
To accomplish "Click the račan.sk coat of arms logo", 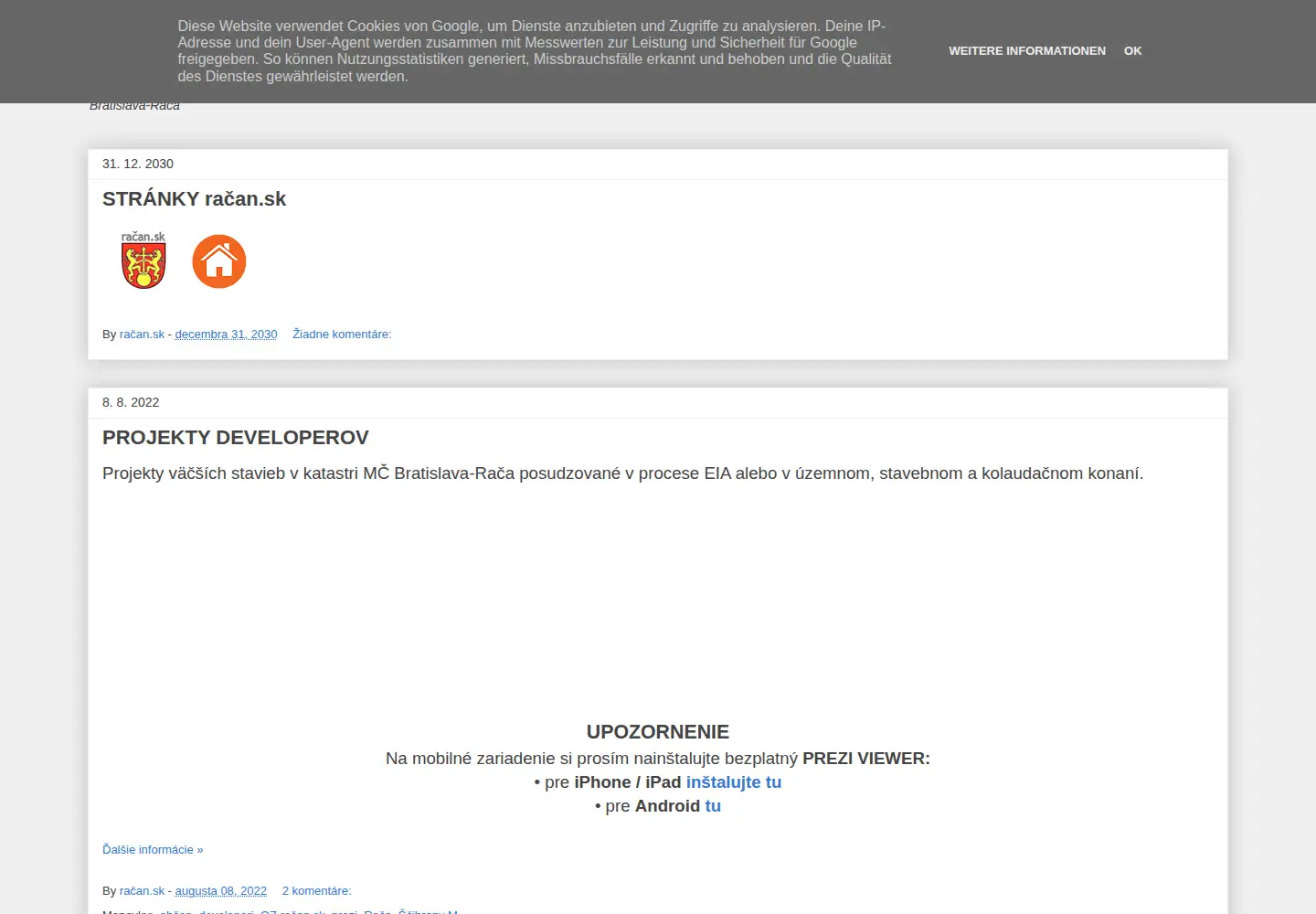I will pos(143,260).
